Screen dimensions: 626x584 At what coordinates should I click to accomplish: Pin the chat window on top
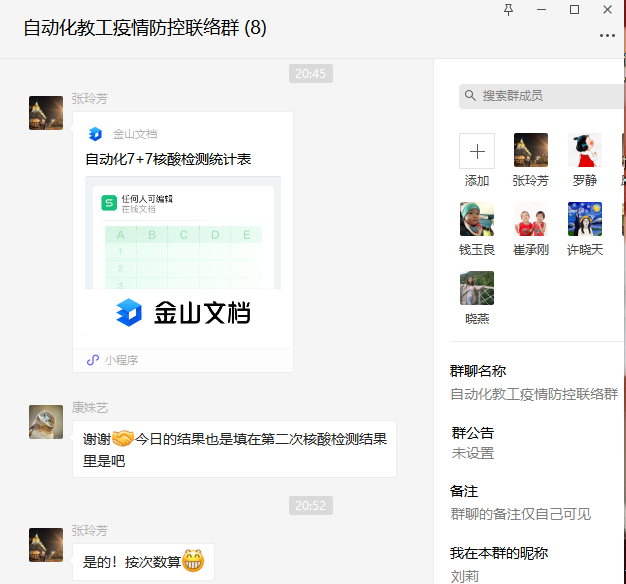point(508,9)
